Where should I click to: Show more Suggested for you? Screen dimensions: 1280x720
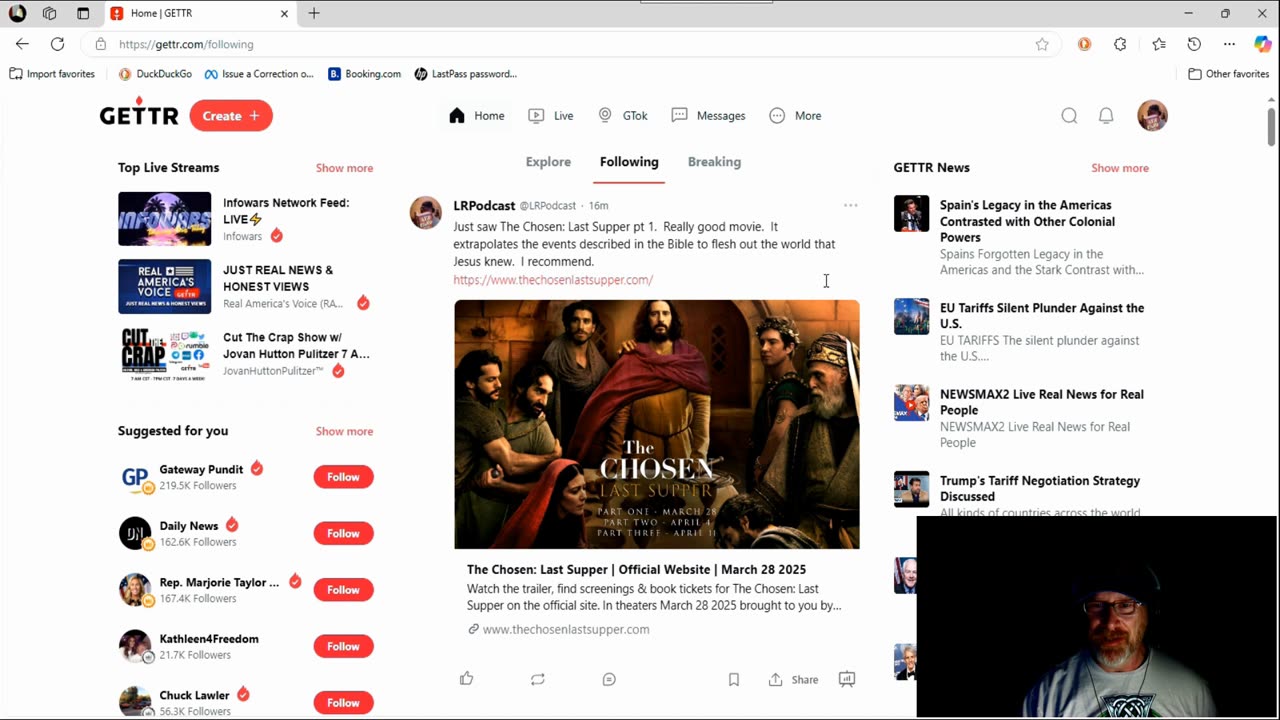pyautogui.click(x=344, y=431)
